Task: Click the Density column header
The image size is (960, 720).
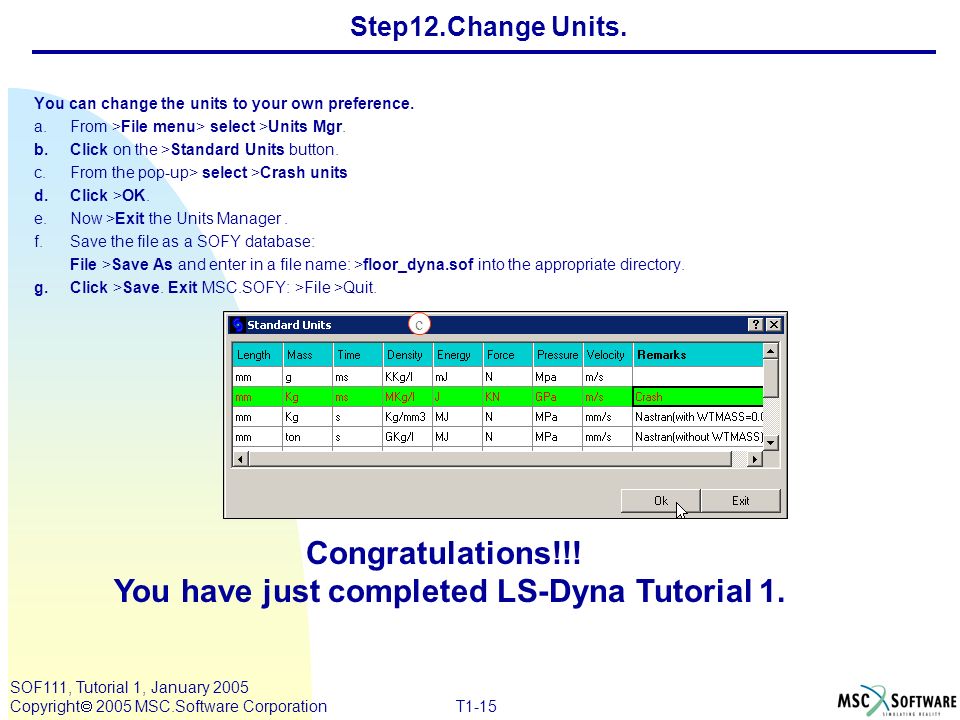Action: pos(408,355)
